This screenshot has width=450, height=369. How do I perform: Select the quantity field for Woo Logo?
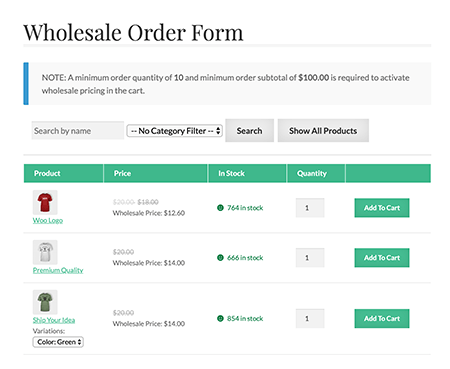[x=310, y=208]
